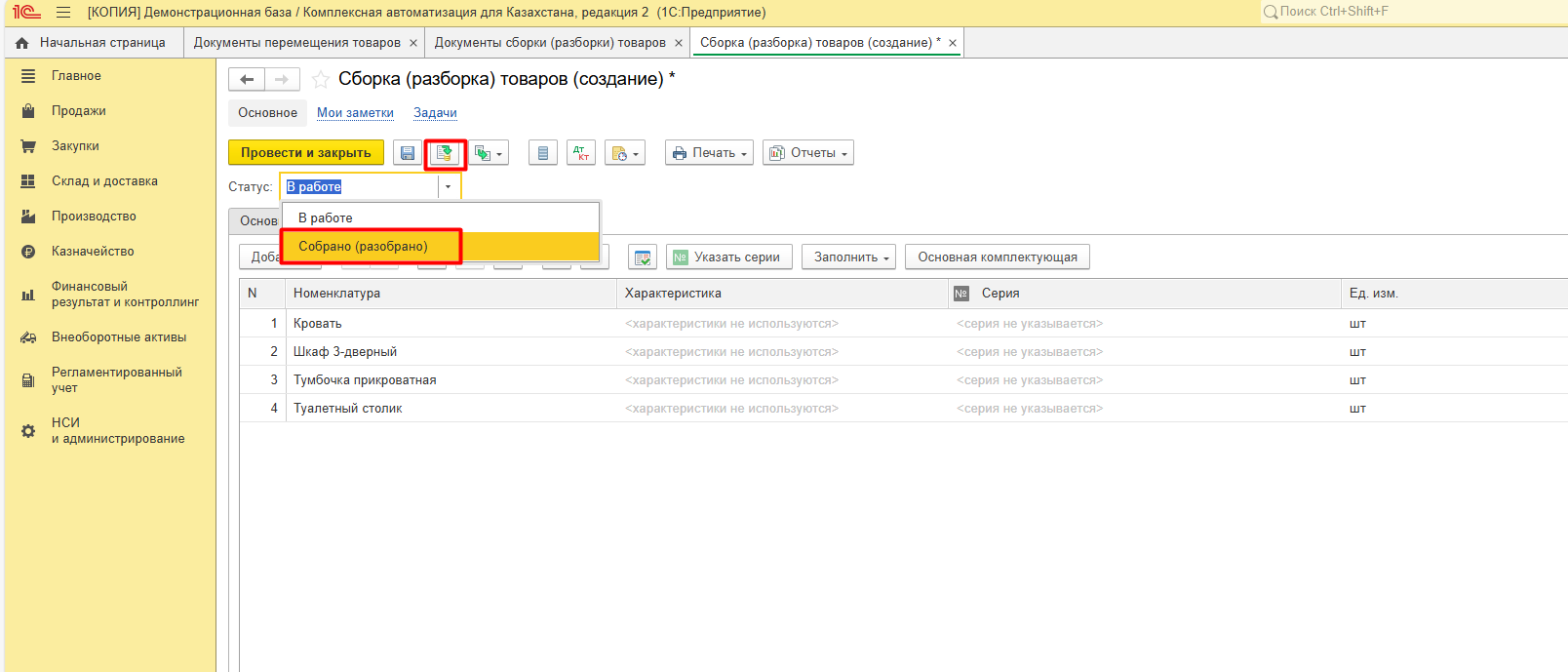Screen dimensions: 1568x672
Task: Go to Начальная страница home icon
Action: tap(22, 43)
